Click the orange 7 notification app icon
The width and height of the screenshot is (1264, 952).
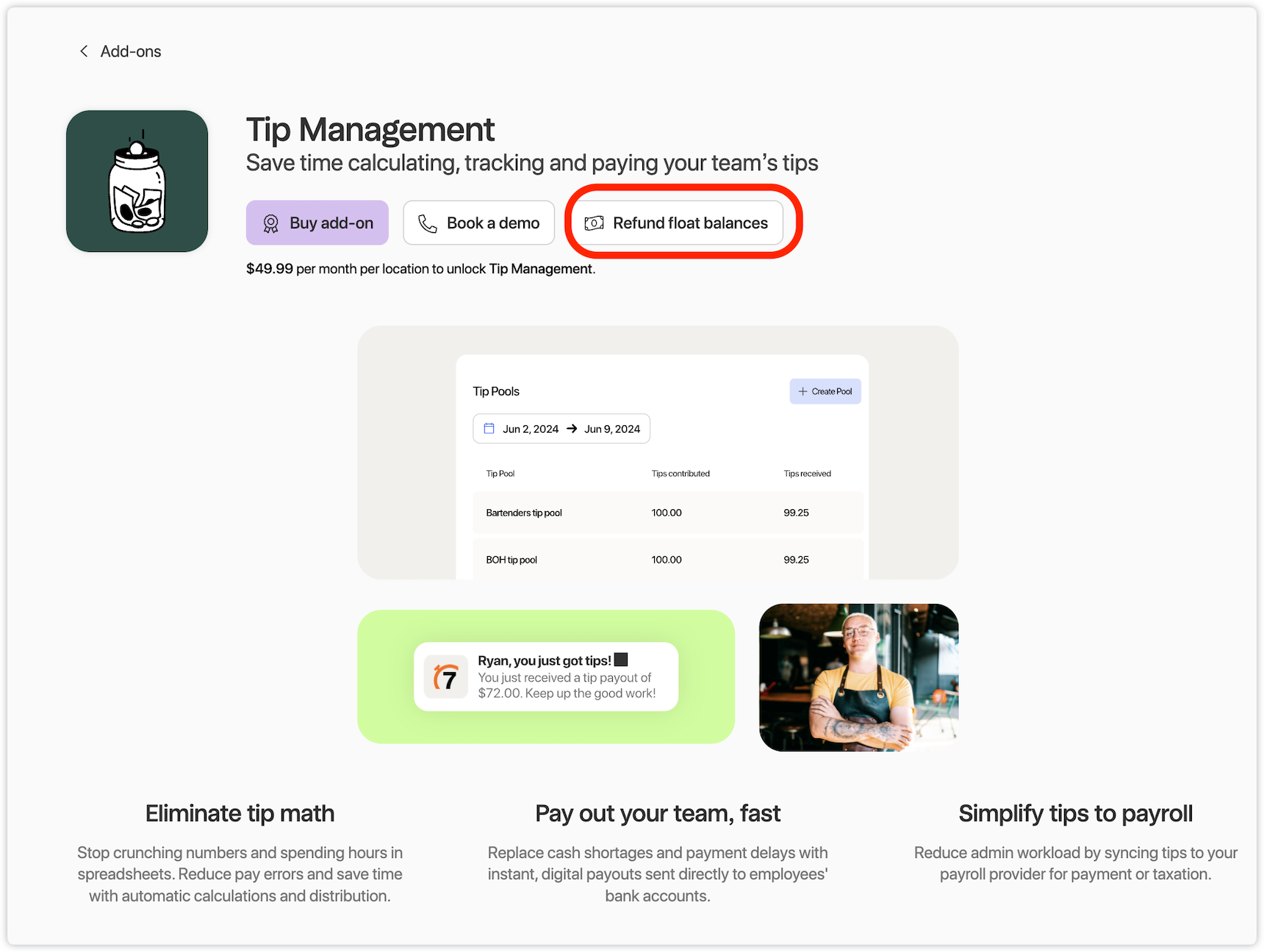[446, 677]
